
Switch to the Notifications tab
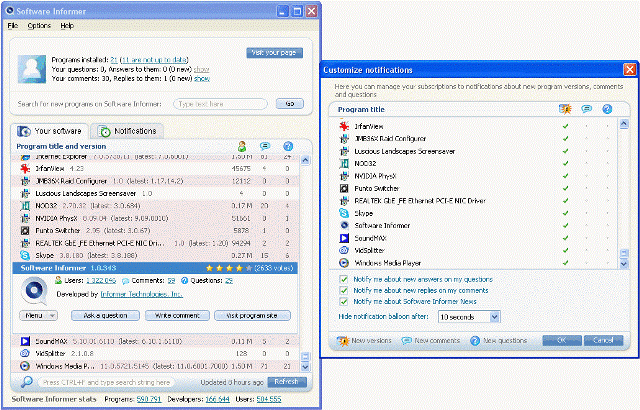(x=127, y=131)
